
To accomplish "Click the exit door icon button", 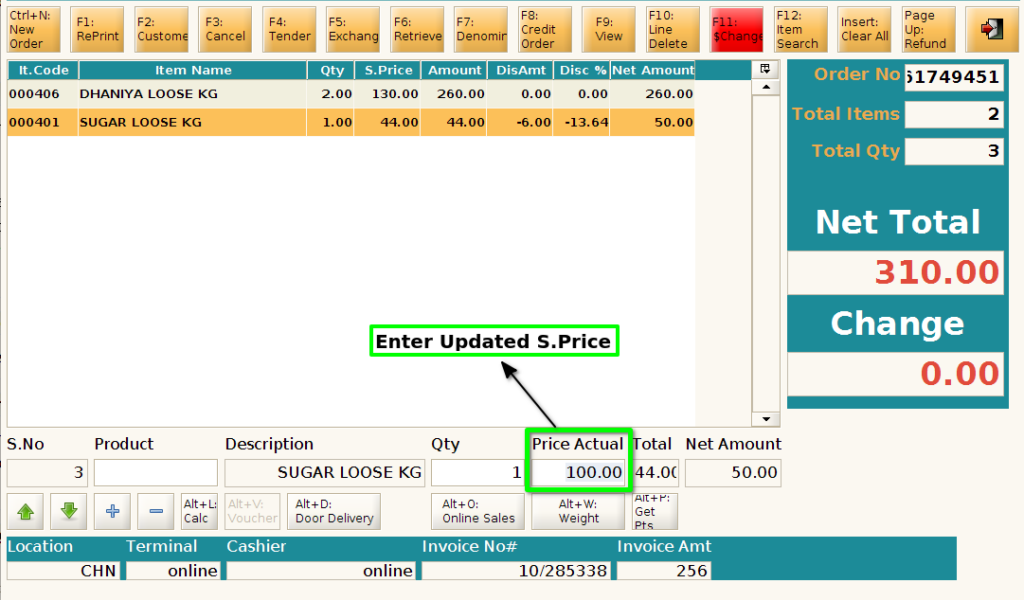I will click(x=991, y=29).
